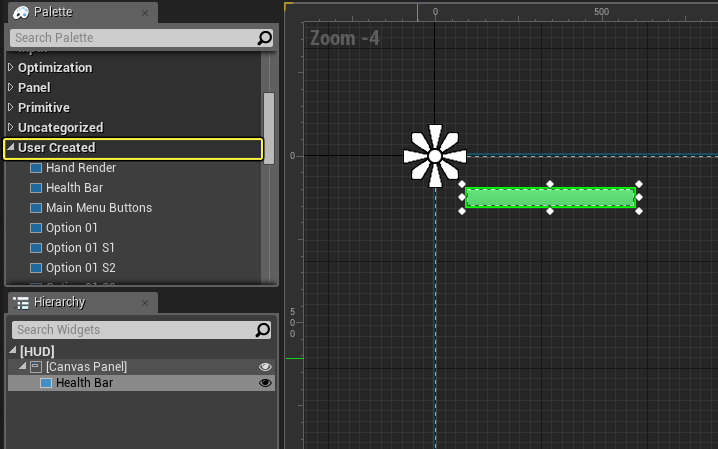The width and height of the screenshot is (718, 449).
Task: Select Hand Render in the palette
Action: pyautogui.click(x=81, y=168)
